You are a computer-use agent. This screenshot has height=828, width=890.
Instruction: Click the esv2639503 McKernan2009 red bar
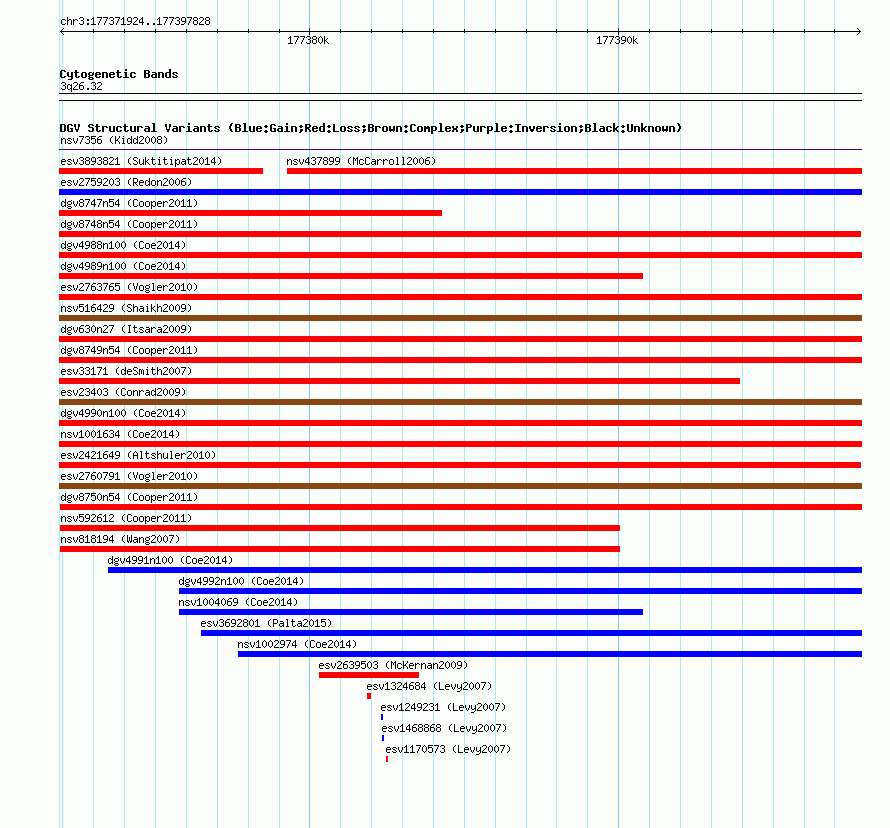(x=369, y=675)
